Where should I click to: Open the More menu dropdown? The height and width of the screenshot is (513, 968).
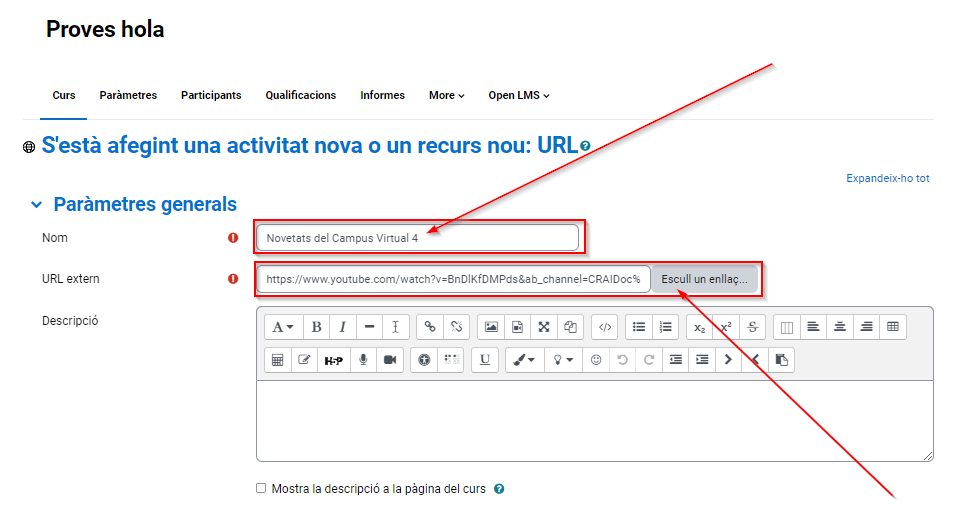446,96
